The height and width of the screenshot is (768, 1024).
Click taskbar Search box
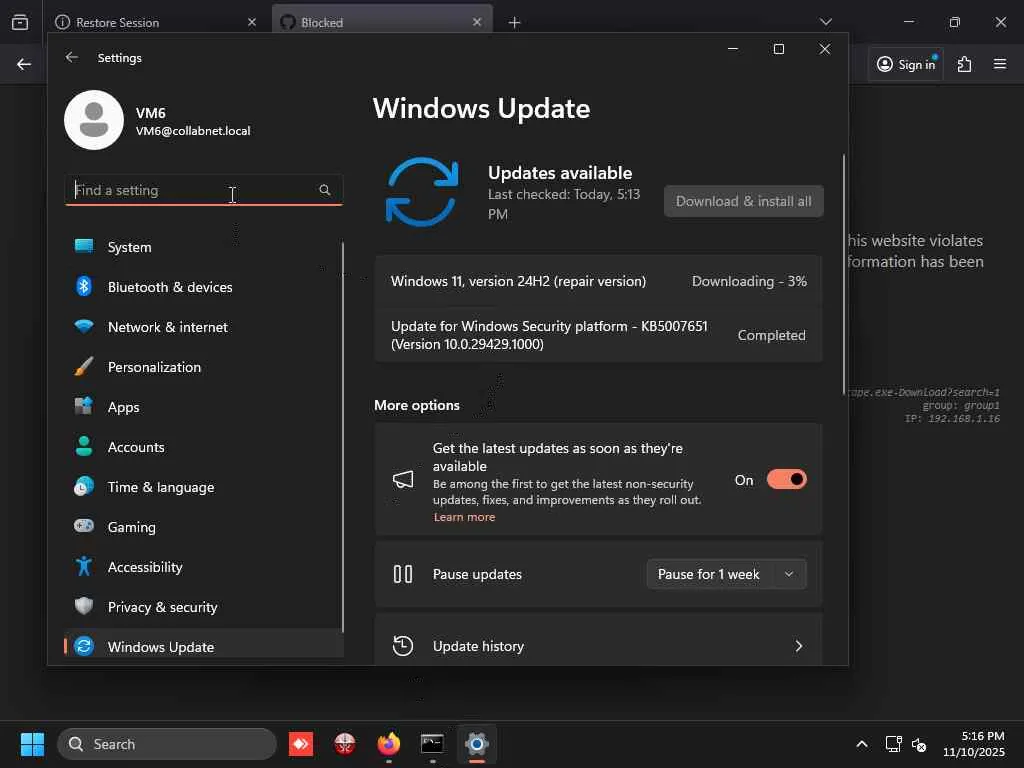(167, 744)
